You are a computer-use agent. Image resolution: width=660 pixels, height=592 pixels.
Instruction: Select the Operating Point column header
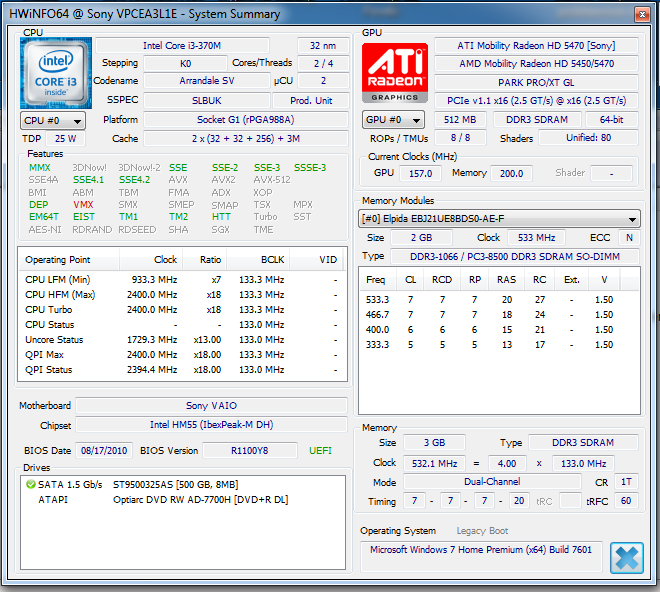click(69, 260)
